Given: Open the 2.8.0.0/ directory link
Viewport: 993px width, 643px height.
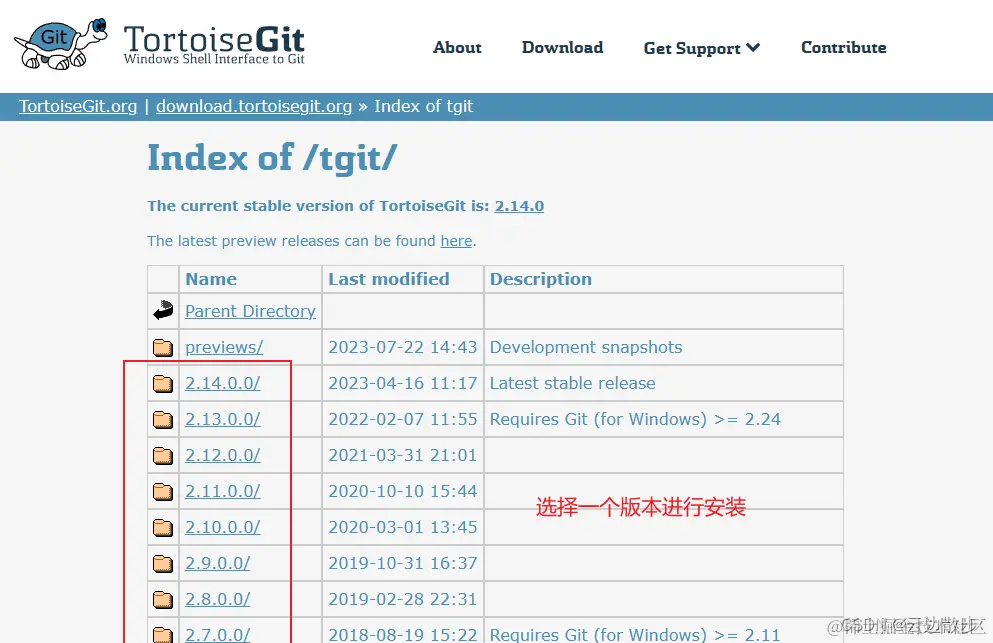Looking at the screenshot, I should tap(218, 599).
